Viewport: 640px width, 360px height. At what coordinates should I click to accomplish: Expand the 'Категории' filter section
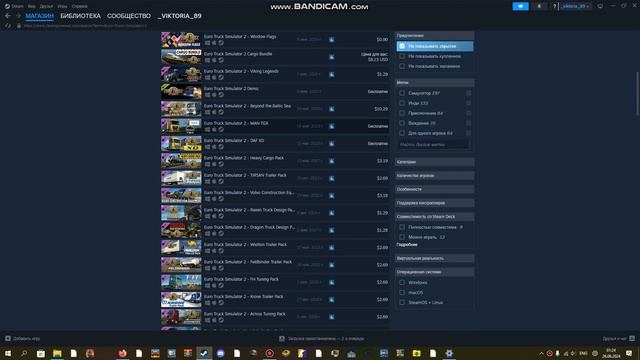tap(434, 162)
